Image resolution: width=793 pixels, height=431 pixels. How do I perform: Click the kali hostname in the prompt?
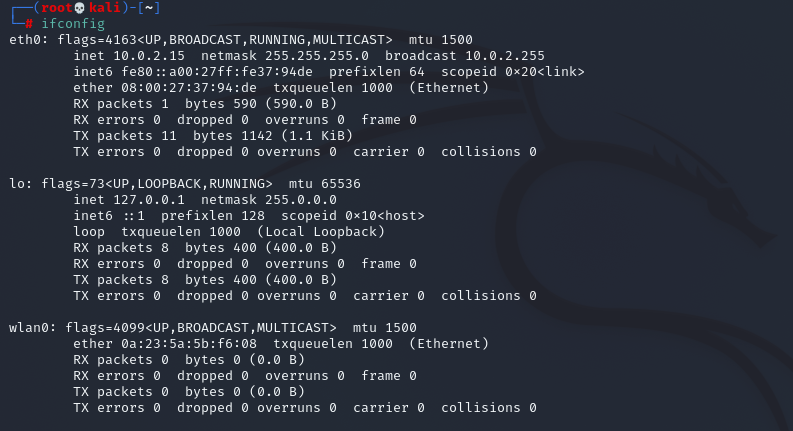106,8
